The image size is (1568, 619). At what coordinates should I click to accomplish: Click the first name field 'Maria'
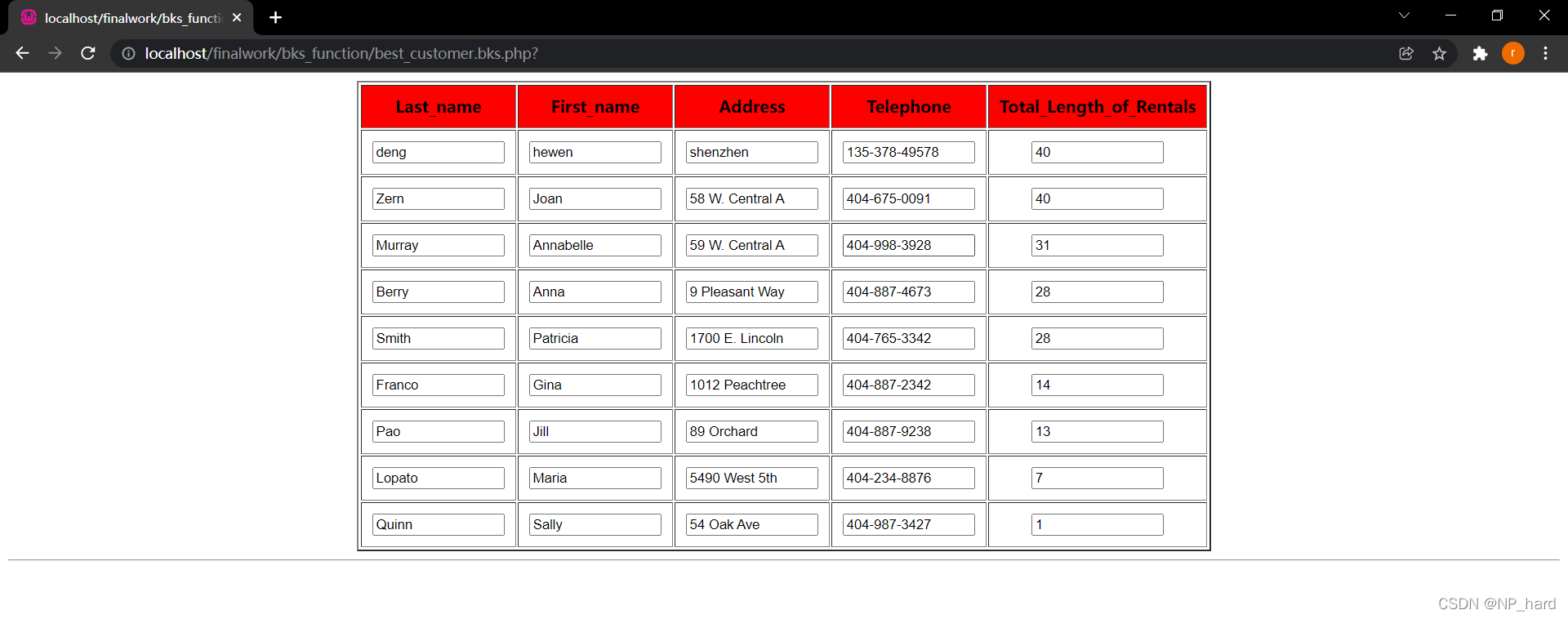coord(595,478)
